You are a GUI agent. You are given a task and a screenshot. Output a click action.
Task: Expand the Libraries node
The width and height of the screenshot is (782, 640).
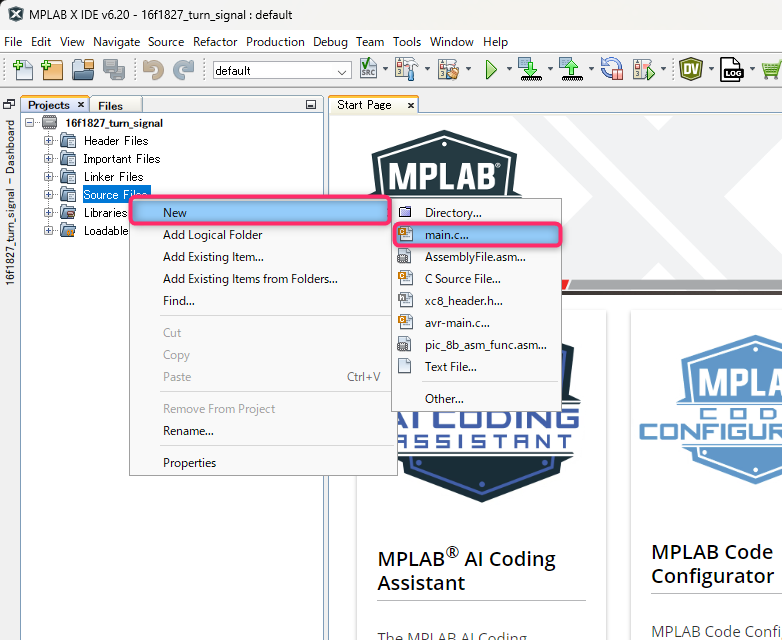click(x=48, y=213)
